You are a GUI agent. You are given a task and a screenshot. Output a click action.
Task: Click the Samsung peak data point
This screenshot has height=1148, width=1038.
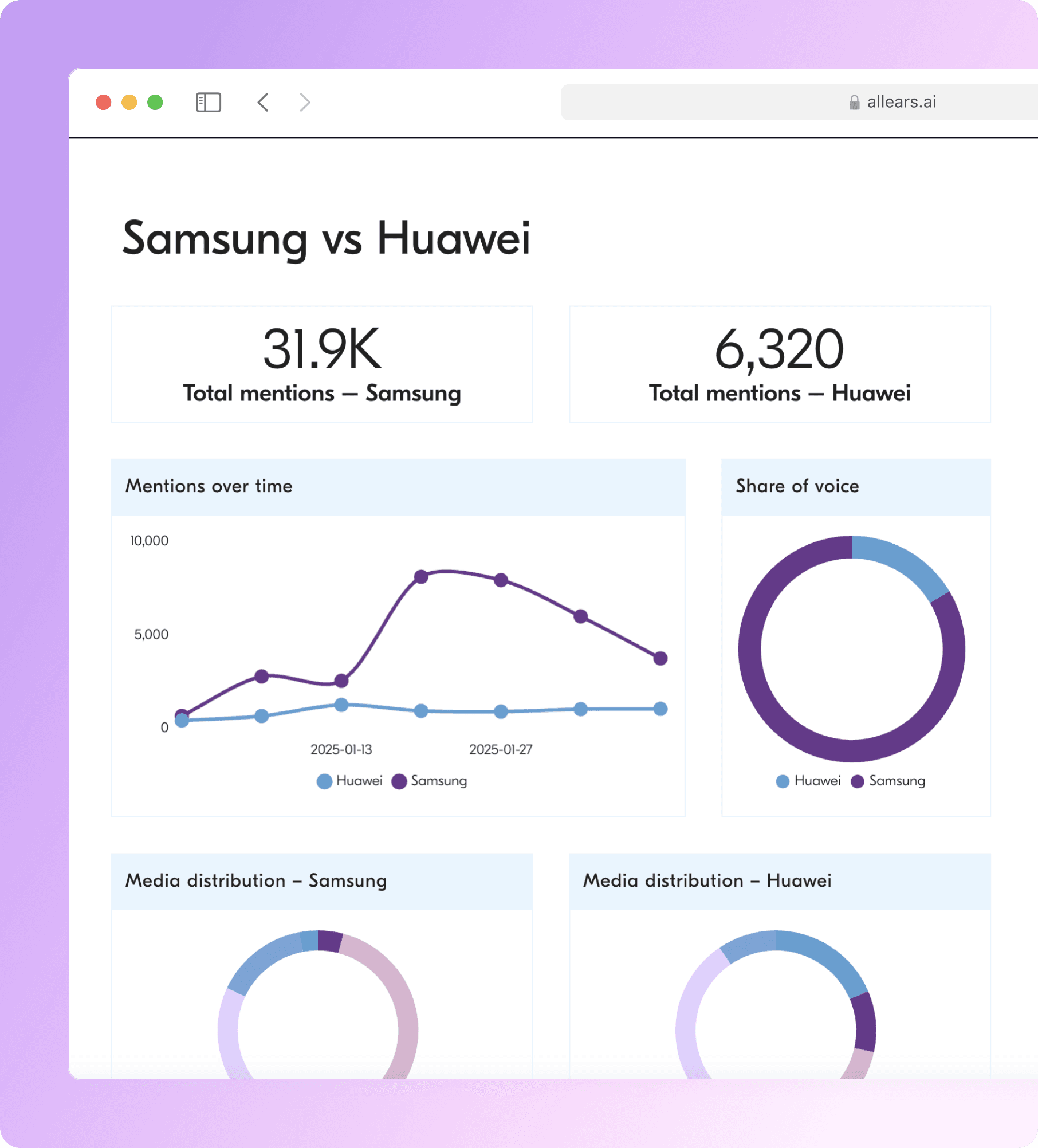coord(421,577)
